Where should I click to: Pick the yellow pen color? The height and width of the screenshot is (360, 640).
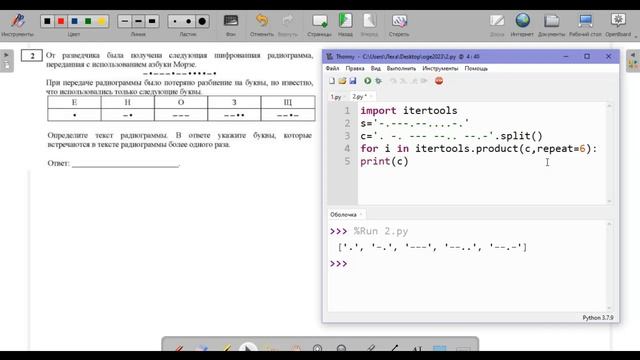101,21
